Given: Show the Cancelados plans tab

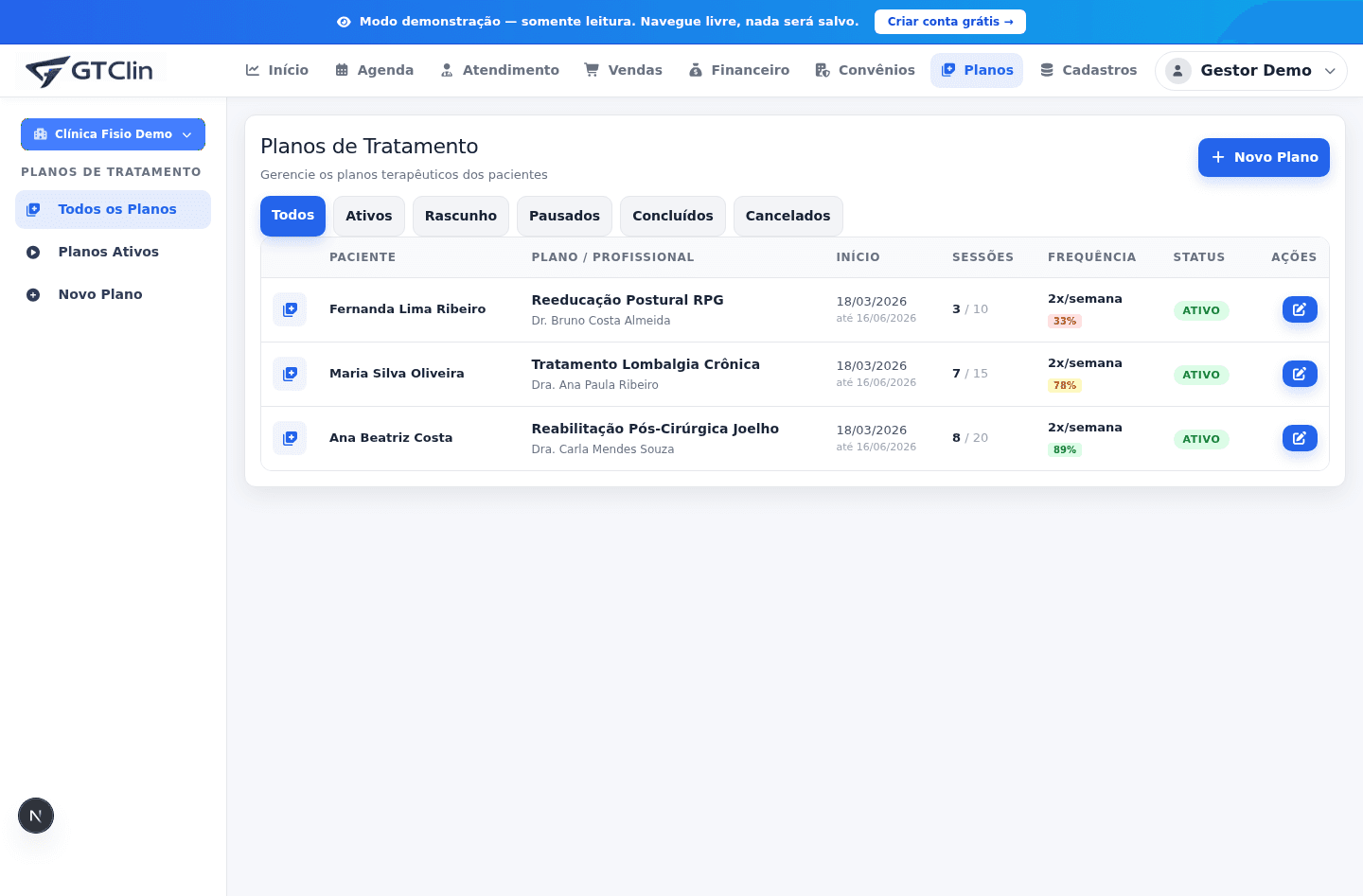Looking at the screenshot, I should point(788,216).
